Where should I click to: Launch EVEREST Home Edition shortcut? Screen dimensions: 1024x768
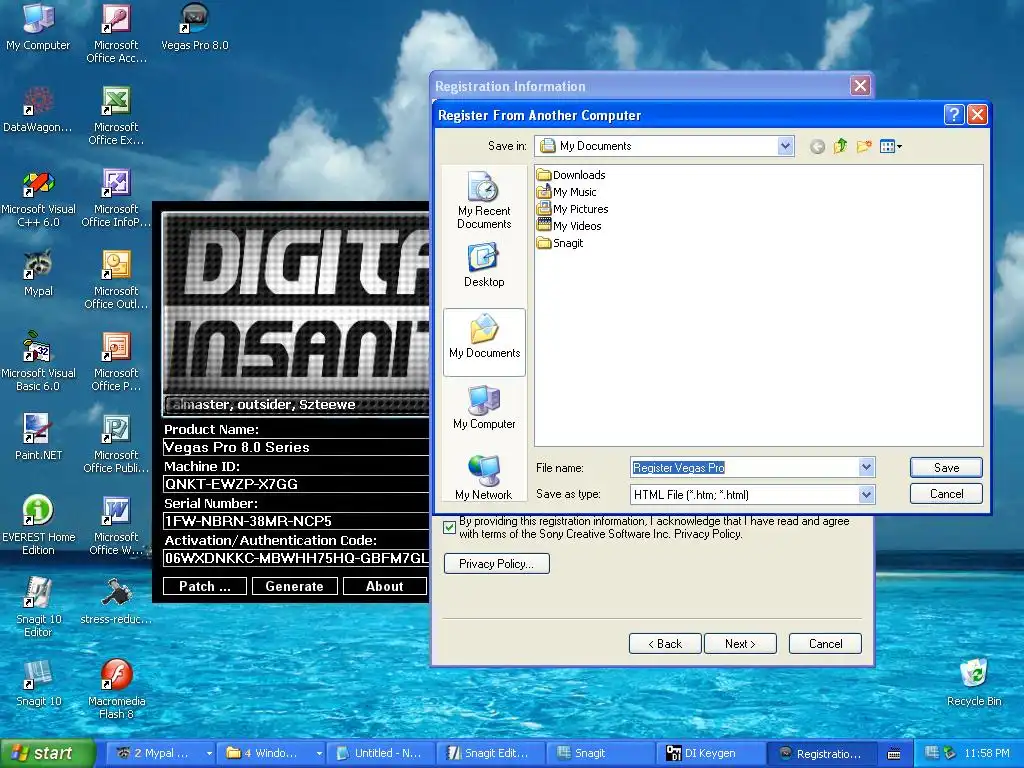(x=38, y=525)
